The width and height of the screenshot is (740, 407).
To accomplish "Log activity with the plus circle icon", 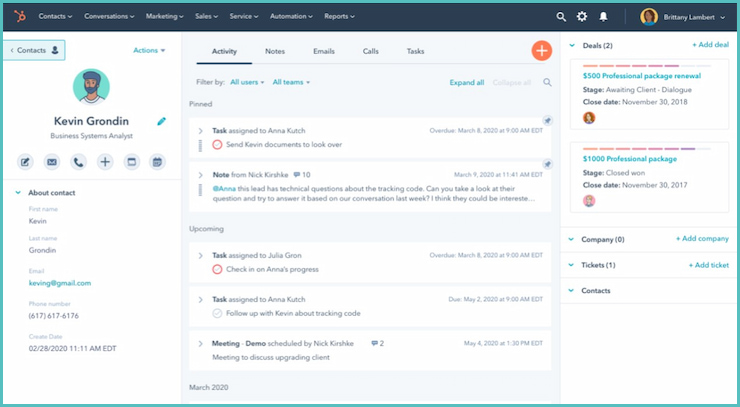I will pyautogui.click(x=105, y=162).
